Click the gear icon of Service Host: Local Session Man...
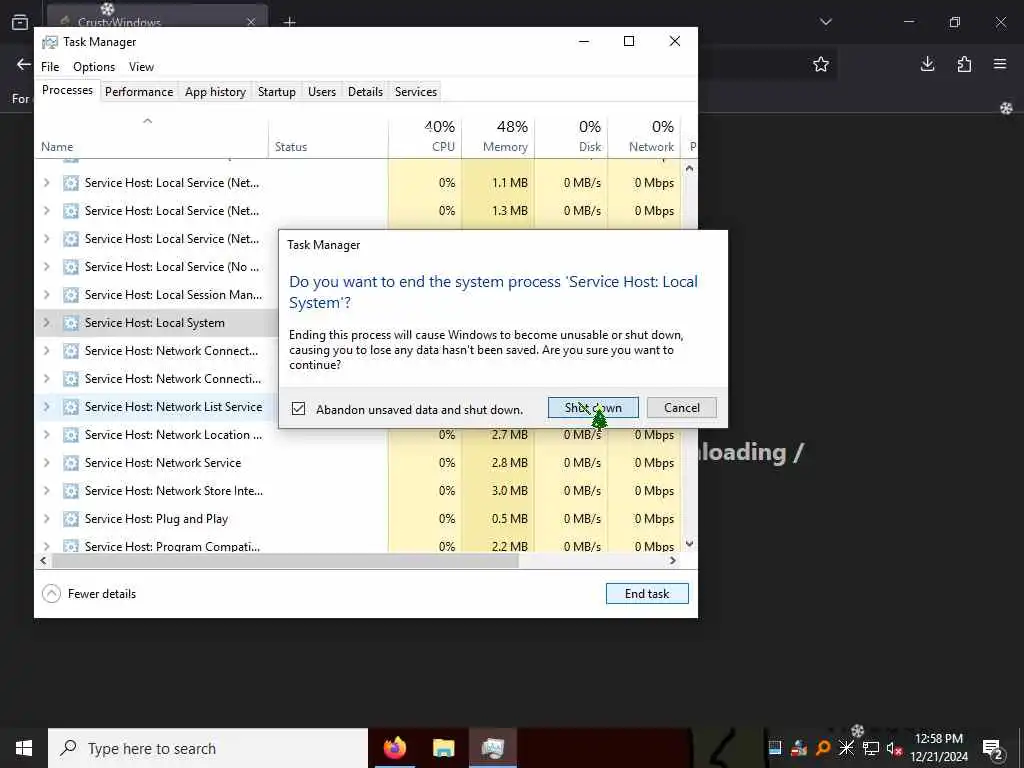Viewport: 1024px width, 768px height. point(71,295)
